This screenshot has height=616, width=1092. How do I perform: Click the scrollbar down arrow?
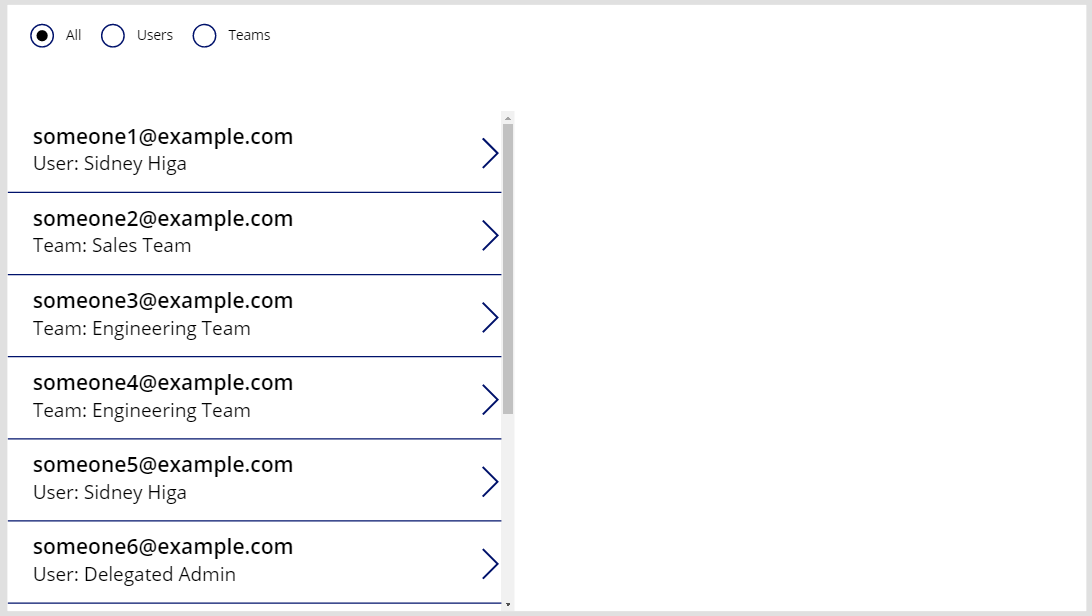[x=508, y=604]
